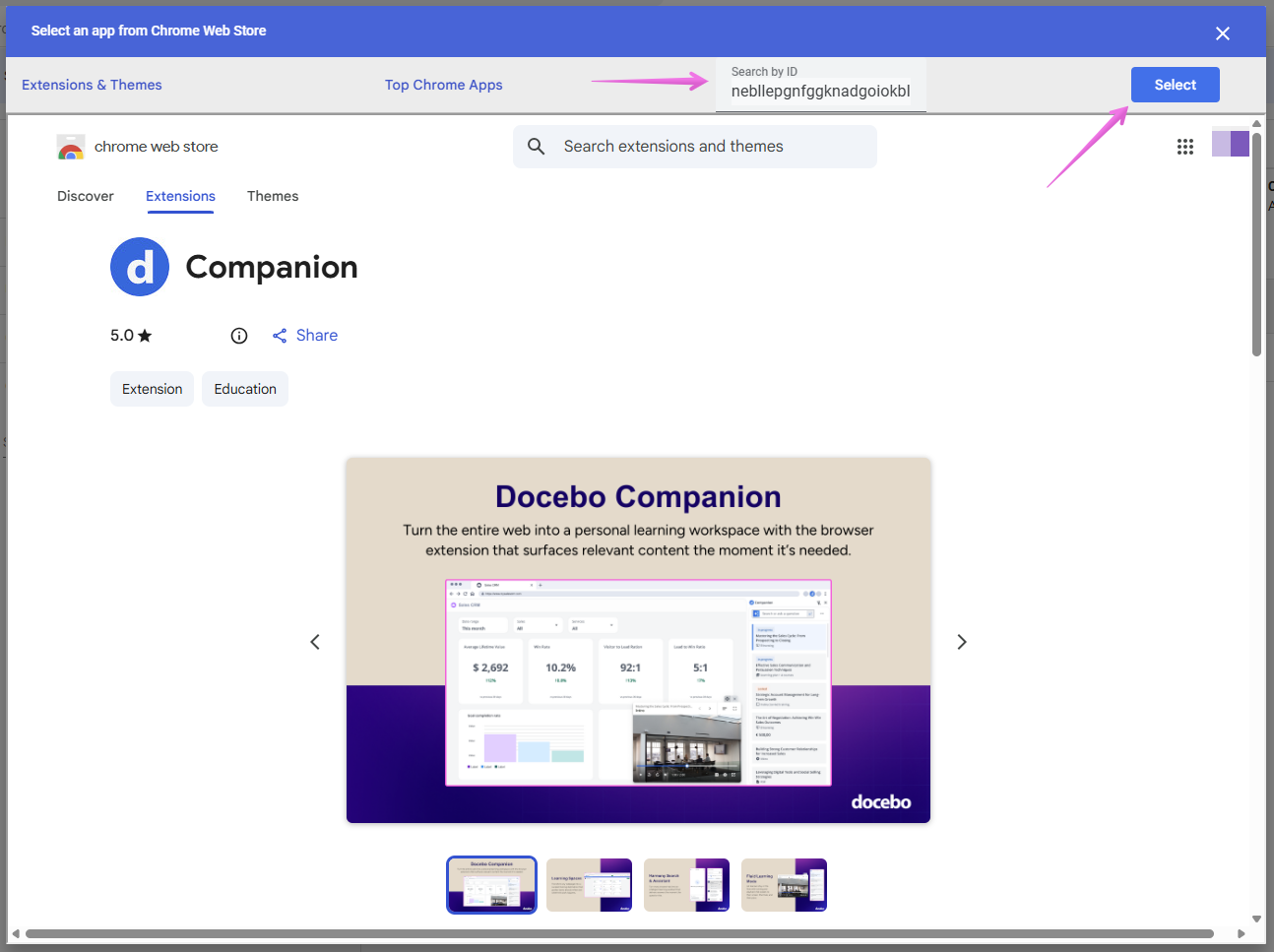
Task: Open Top Chrome Apps link
Action: pos(443,85)
